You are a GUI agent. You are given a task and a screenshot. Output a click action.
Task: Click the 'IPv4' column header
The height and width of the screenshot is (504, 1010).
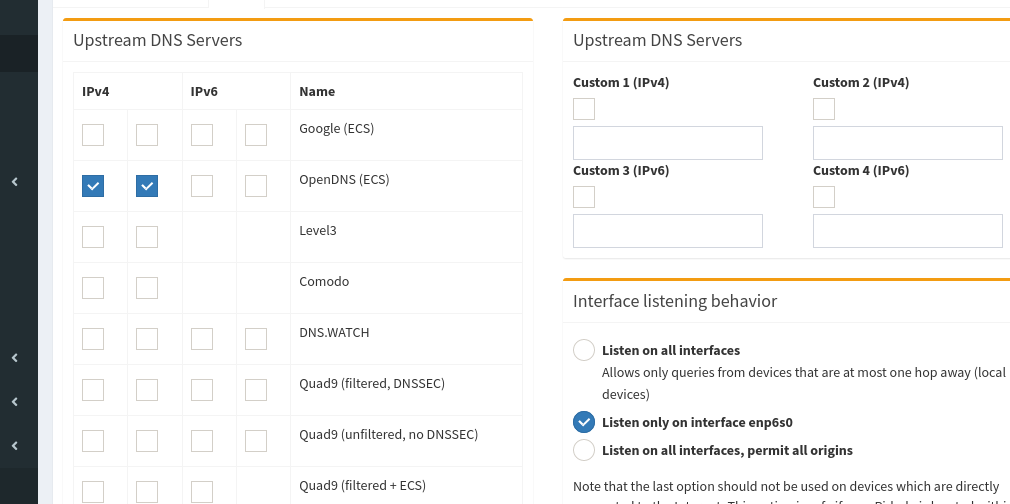(96, 92)
